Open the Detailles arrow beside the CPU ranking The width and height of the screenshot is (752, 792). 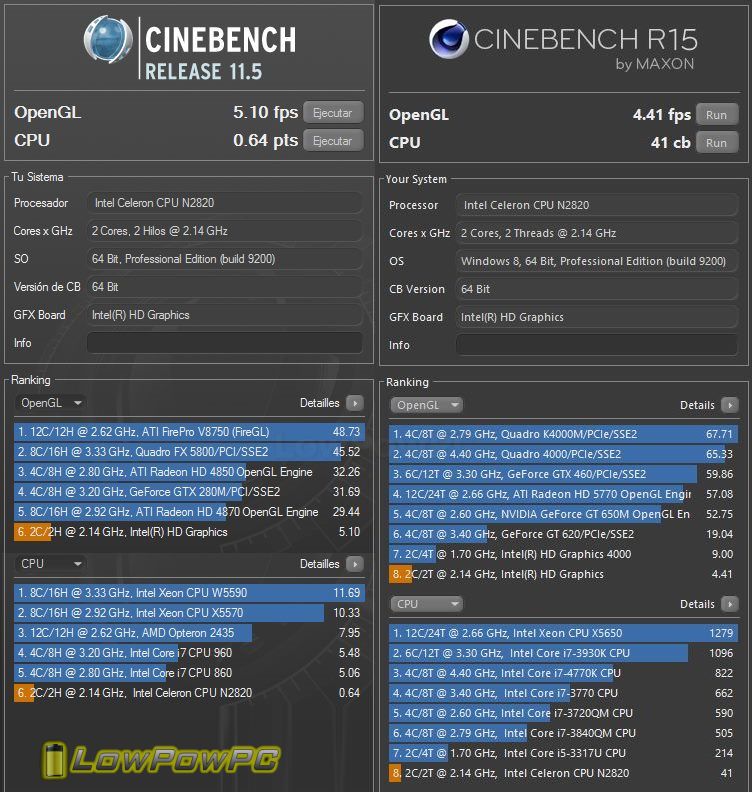(355, 564)
